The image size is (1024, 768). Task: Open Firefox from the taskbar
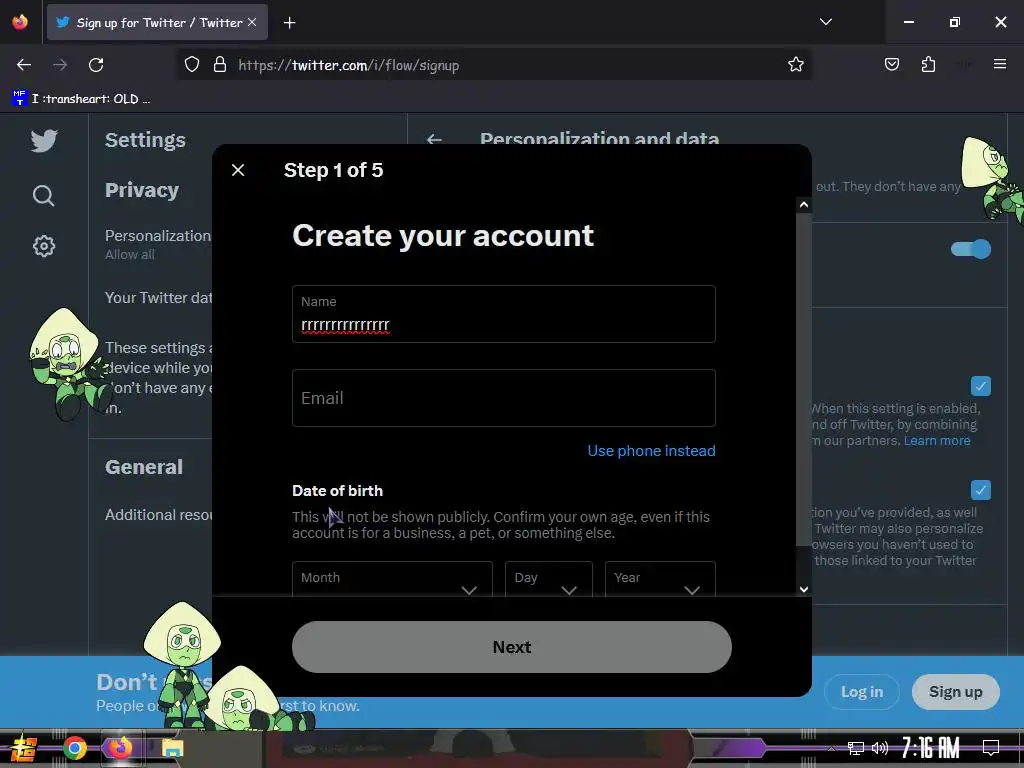[x=120, y=748]
